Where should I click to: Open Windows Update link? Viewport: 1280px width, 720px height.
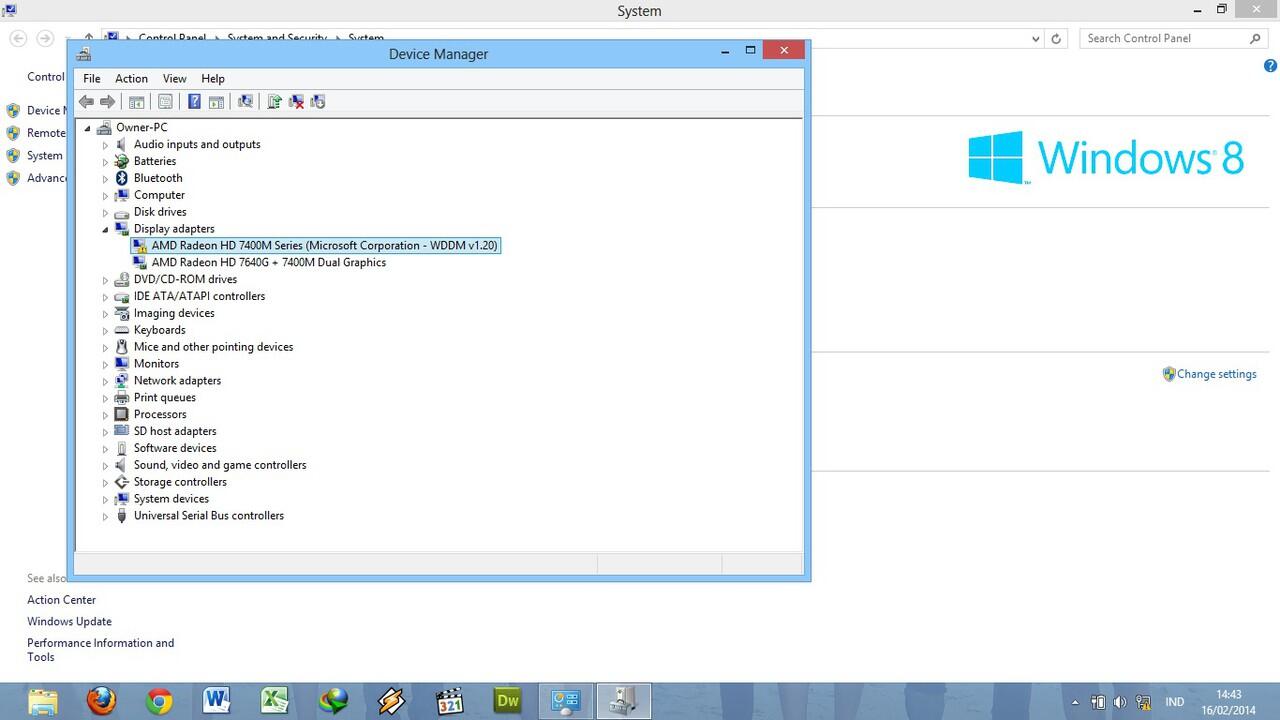click(69, 621)
